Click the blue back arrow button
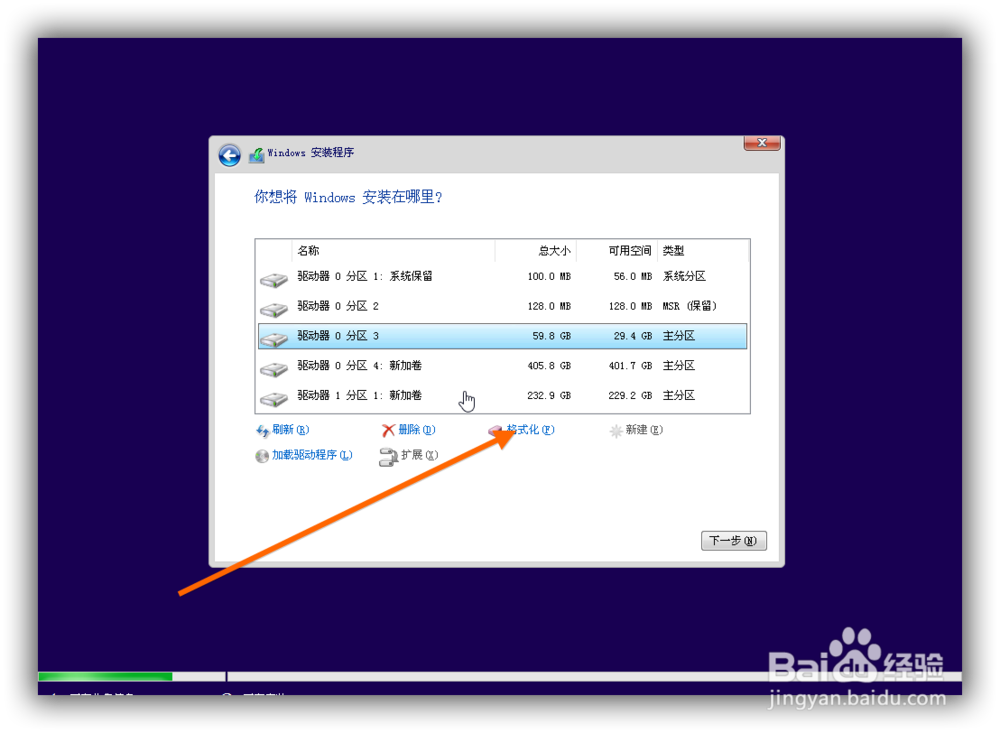Image resolution: width=1000 pixels, height=733 pixels. point(230,155)
